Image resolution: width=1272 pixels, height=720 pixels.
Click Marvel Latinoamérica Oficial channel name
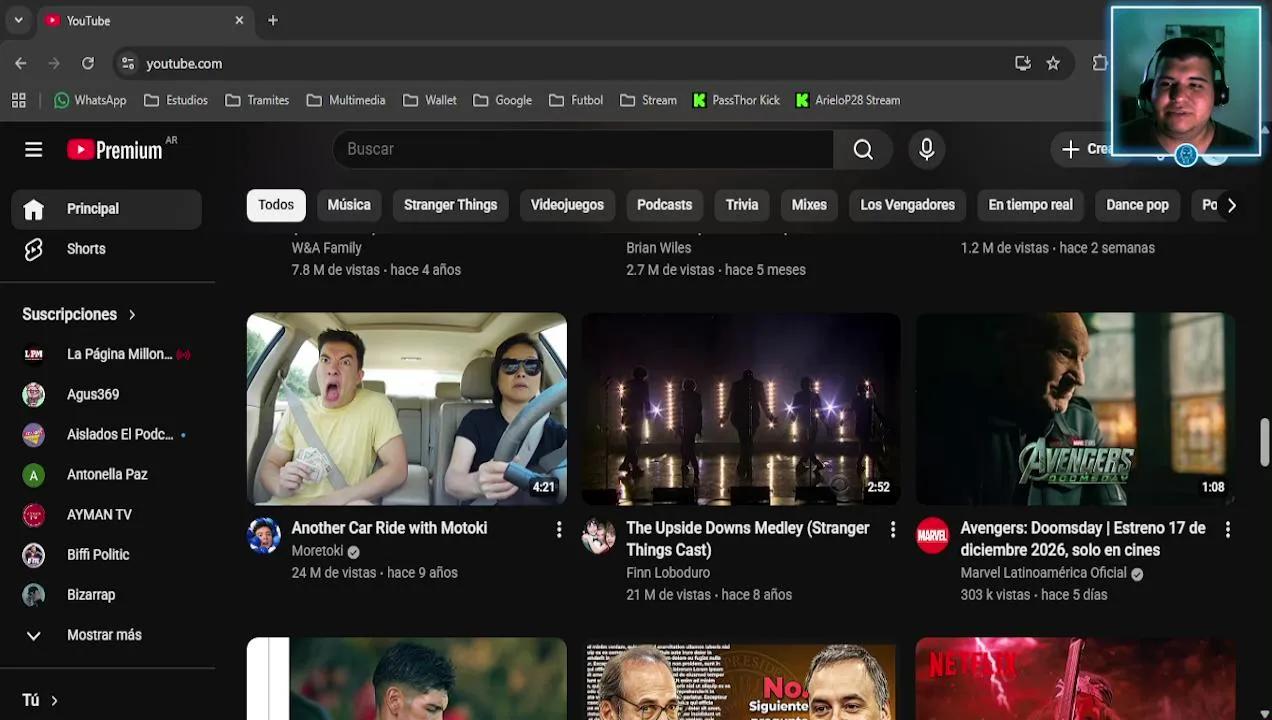point(1043,573)
